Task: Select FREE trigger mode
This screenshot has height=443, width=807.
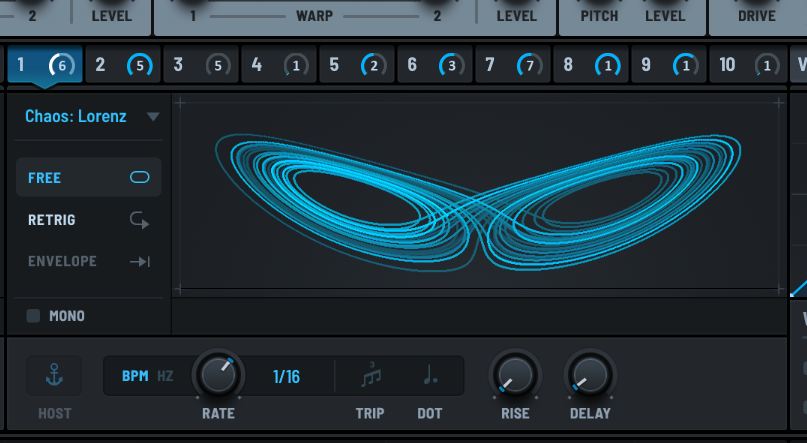Action: pos(89,178)
